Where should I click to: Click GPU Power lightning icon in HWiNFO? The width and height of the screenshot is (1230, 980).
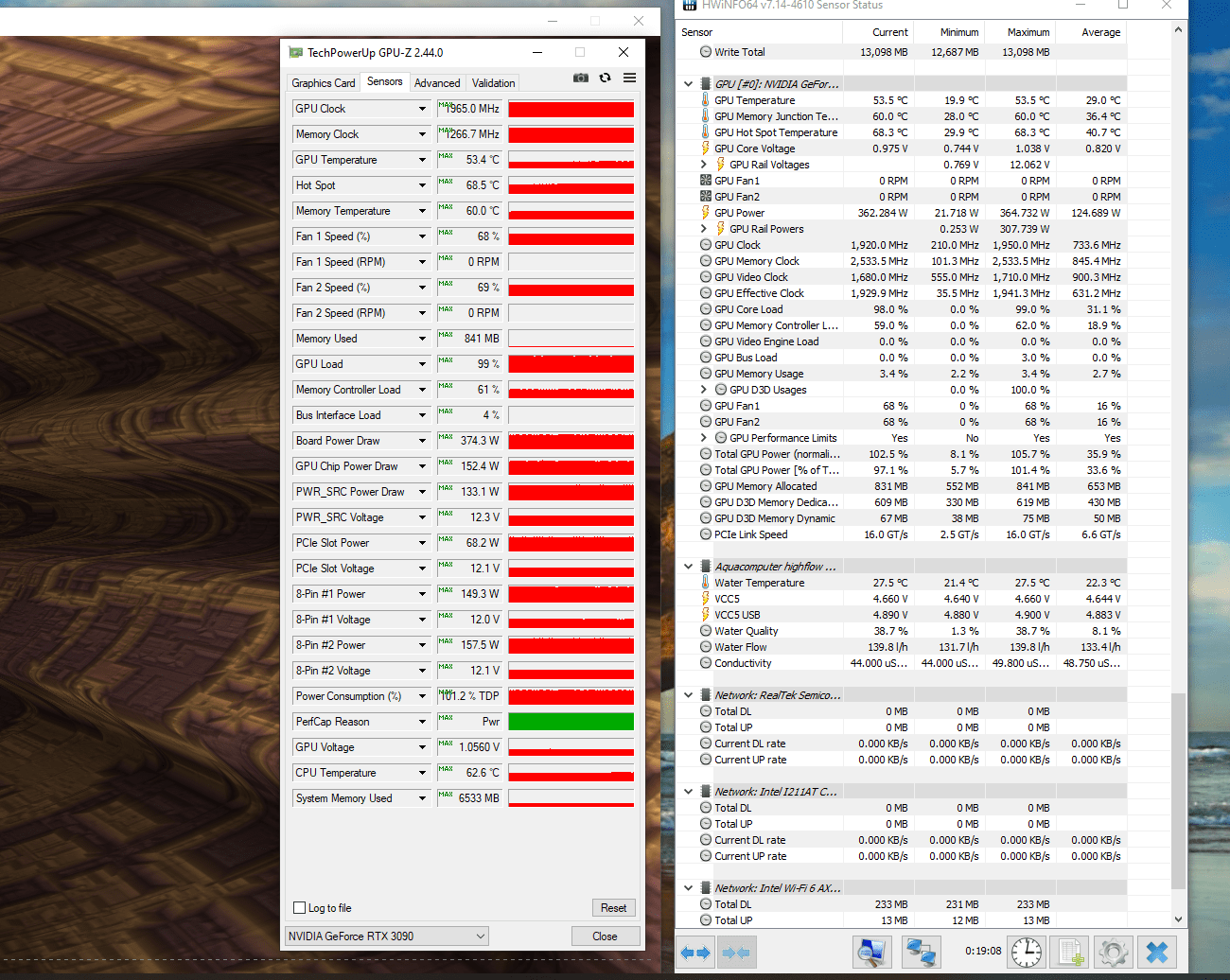click(x=706, y=213)
